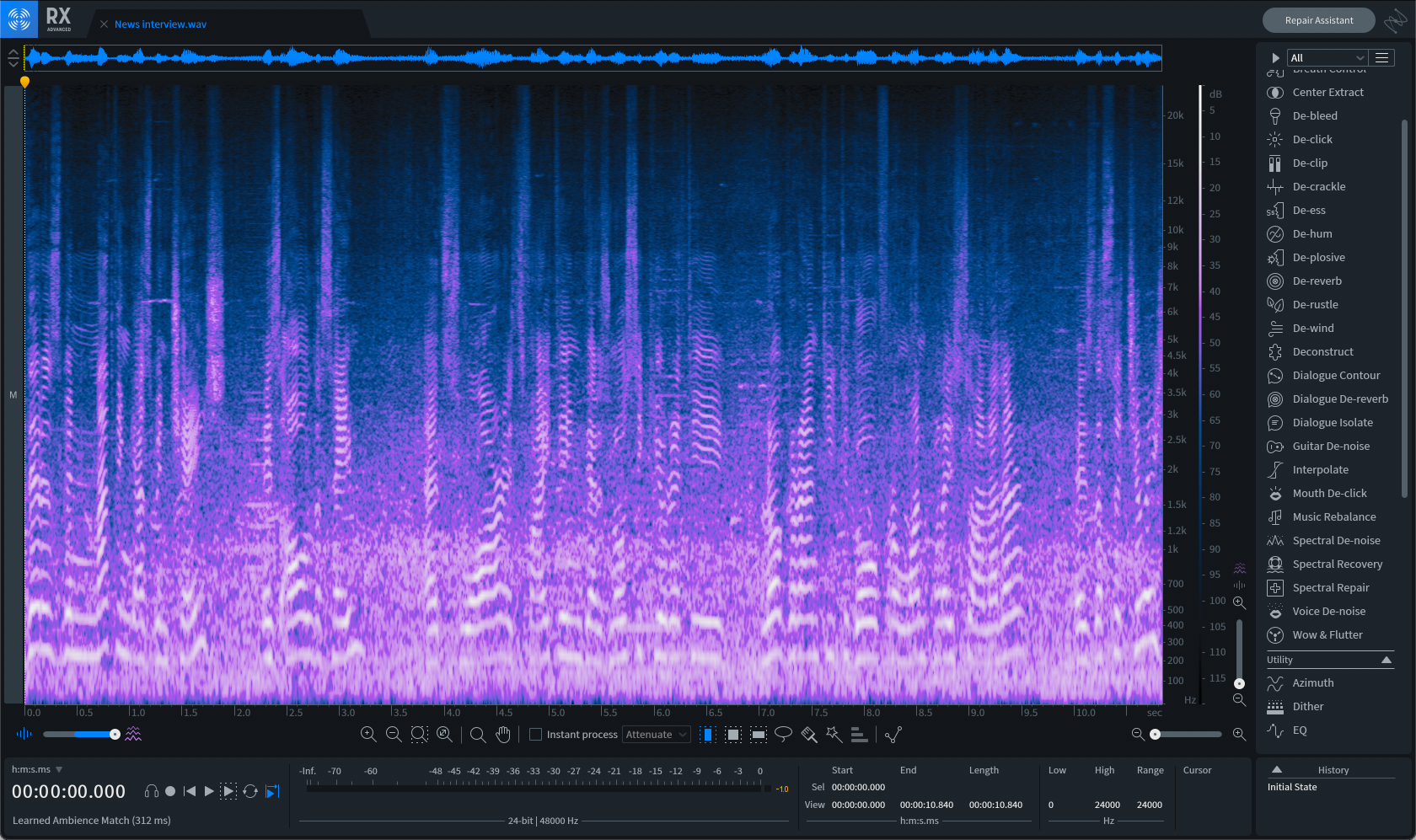Viewport: 1416px width, 840px height.
Task: Choose the magic wand selection tool
Action: 834,734
